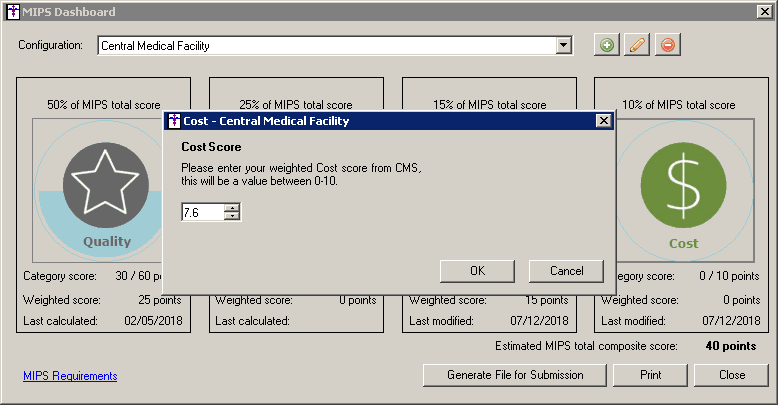The width and height of the screenshot is (778, 405).
Task: Click Generate File for Submission button
Action: coord(516,375)
